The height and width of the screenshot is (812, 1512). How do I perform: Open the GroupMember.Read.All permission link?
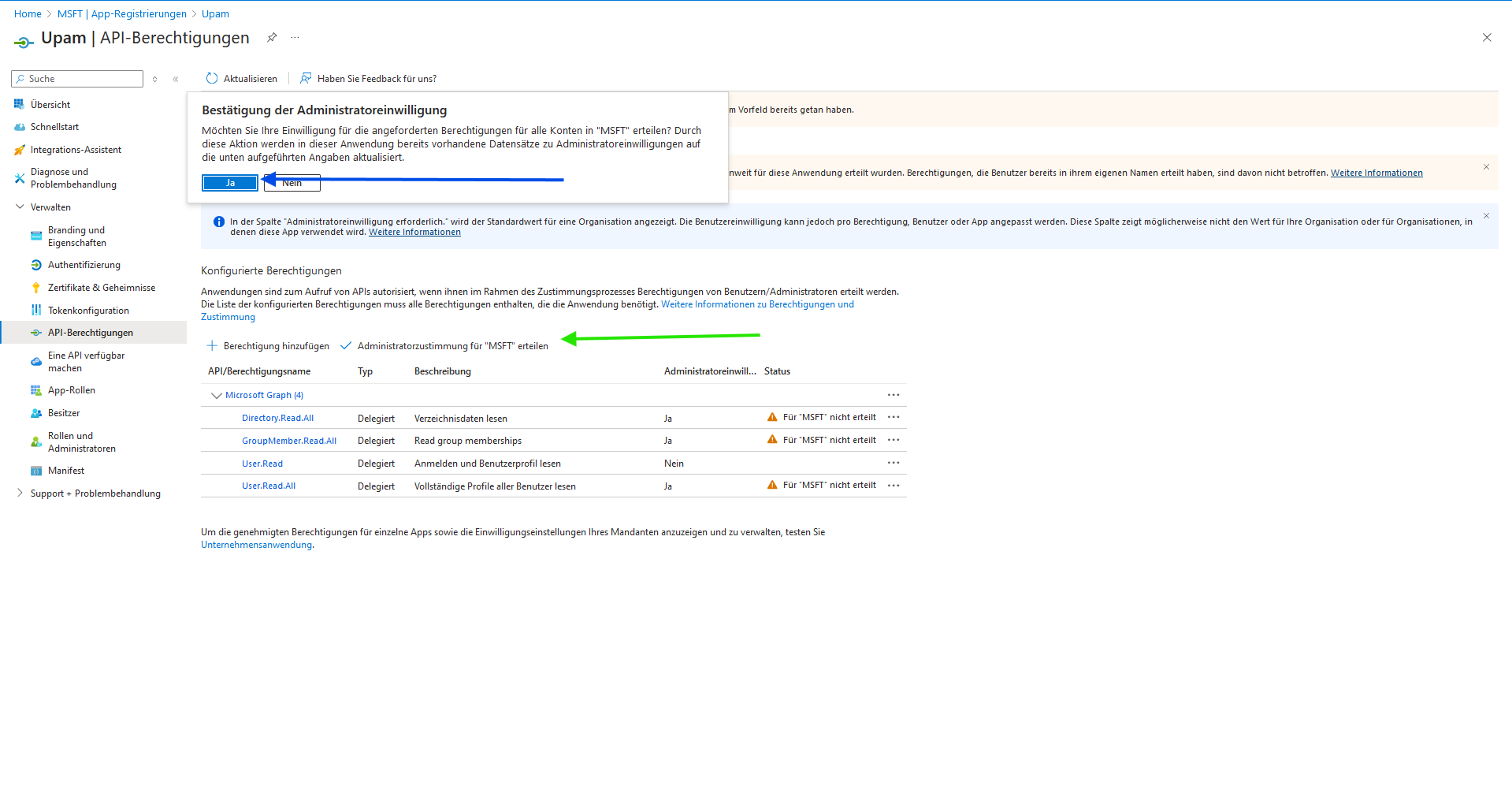pos(288,441)
